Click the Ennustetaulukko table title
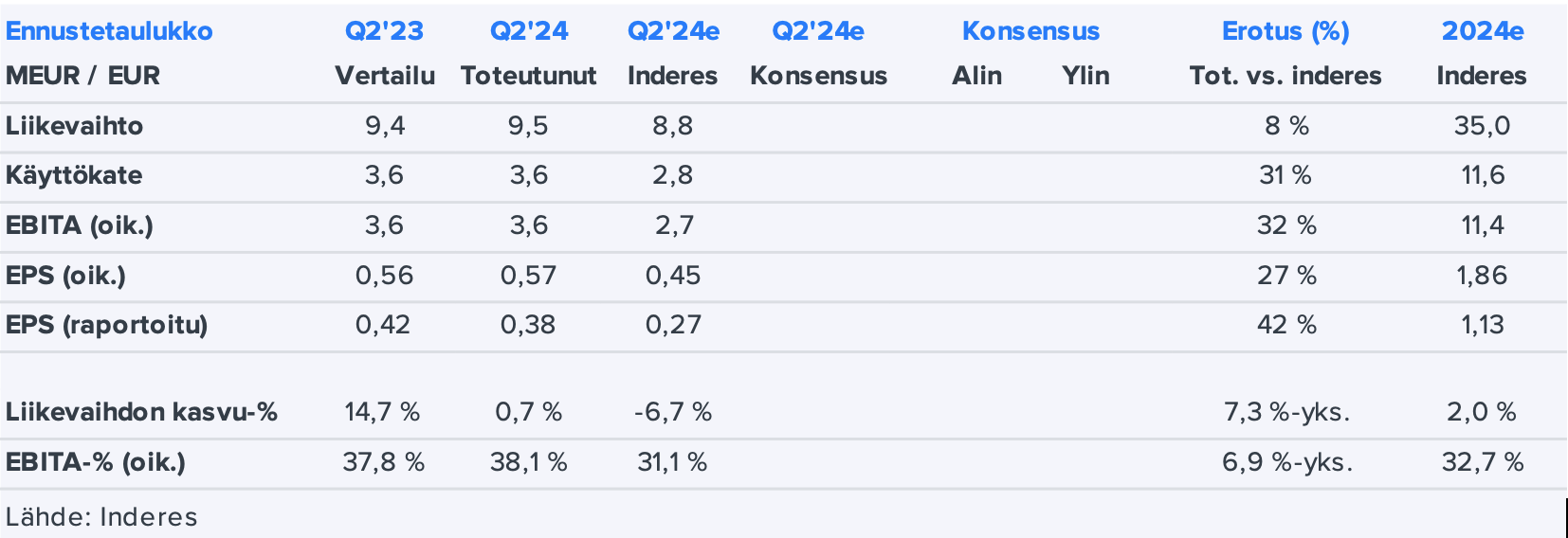 [109, 31]
